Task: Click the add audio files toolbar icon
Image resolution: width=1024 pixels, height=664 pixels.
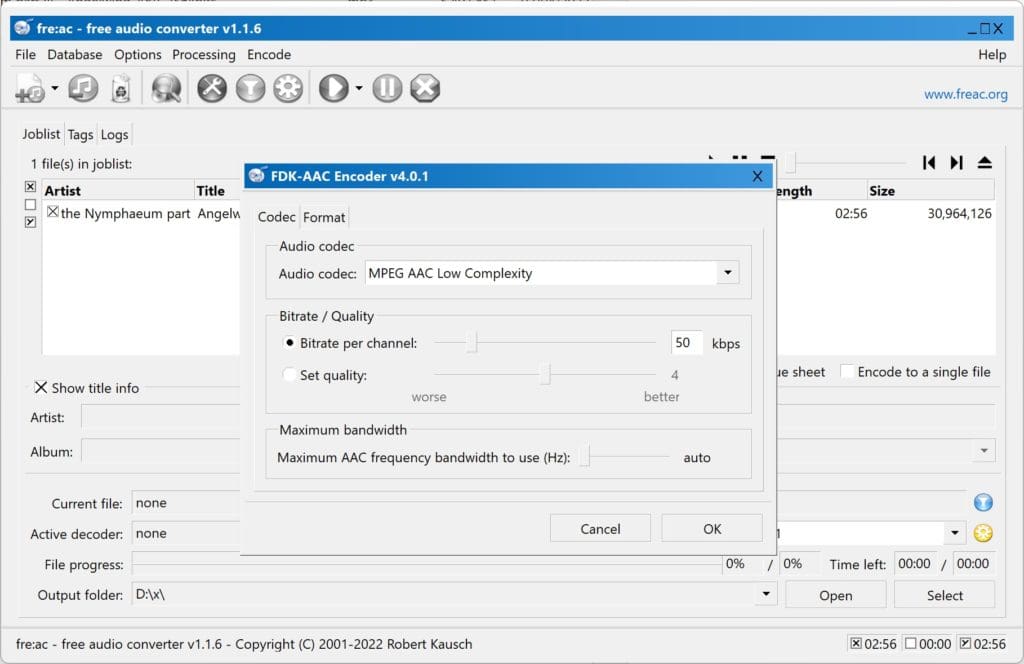Action: click(30, 88)
